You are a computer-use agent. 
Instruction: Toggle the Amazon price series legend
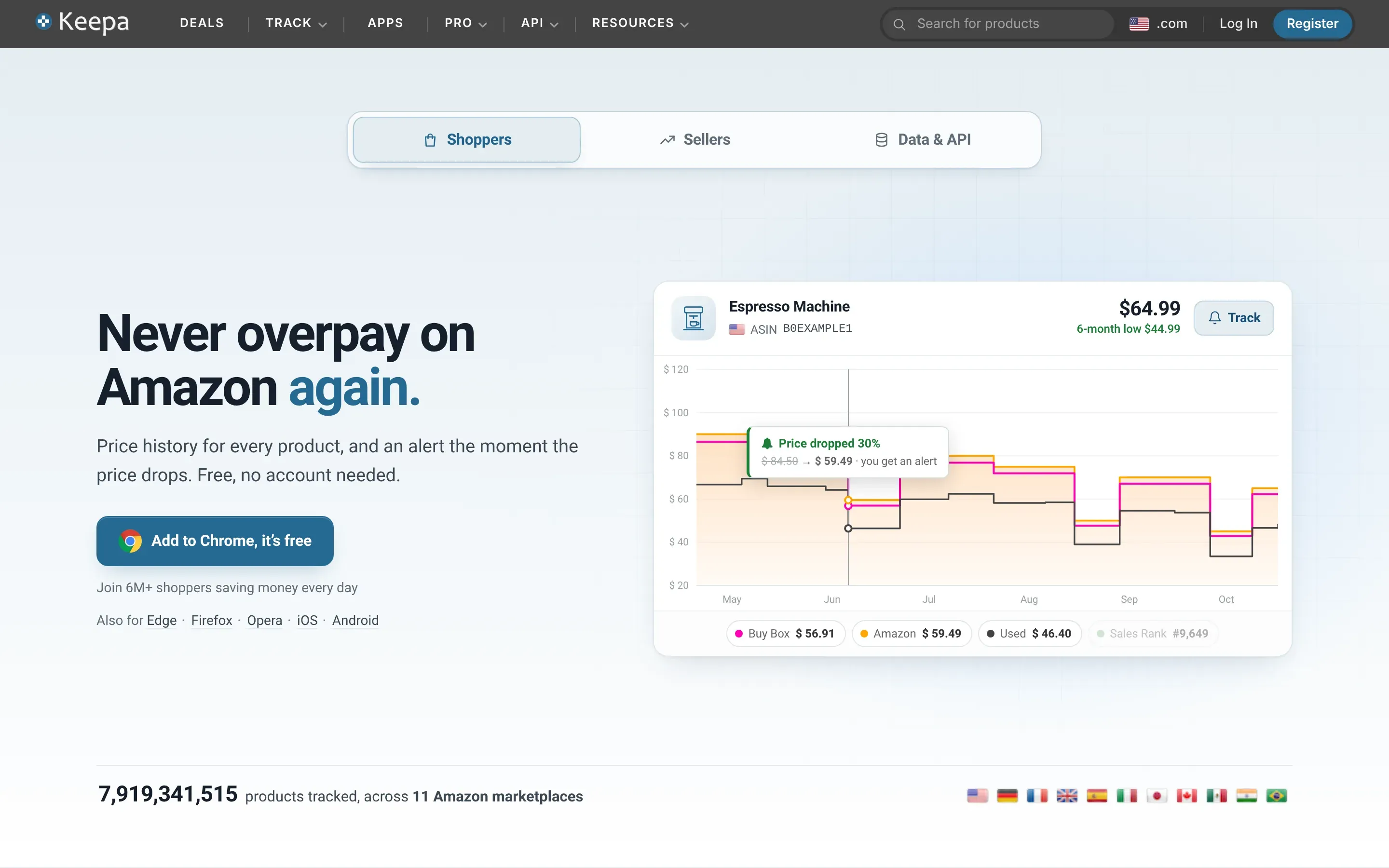911,633
